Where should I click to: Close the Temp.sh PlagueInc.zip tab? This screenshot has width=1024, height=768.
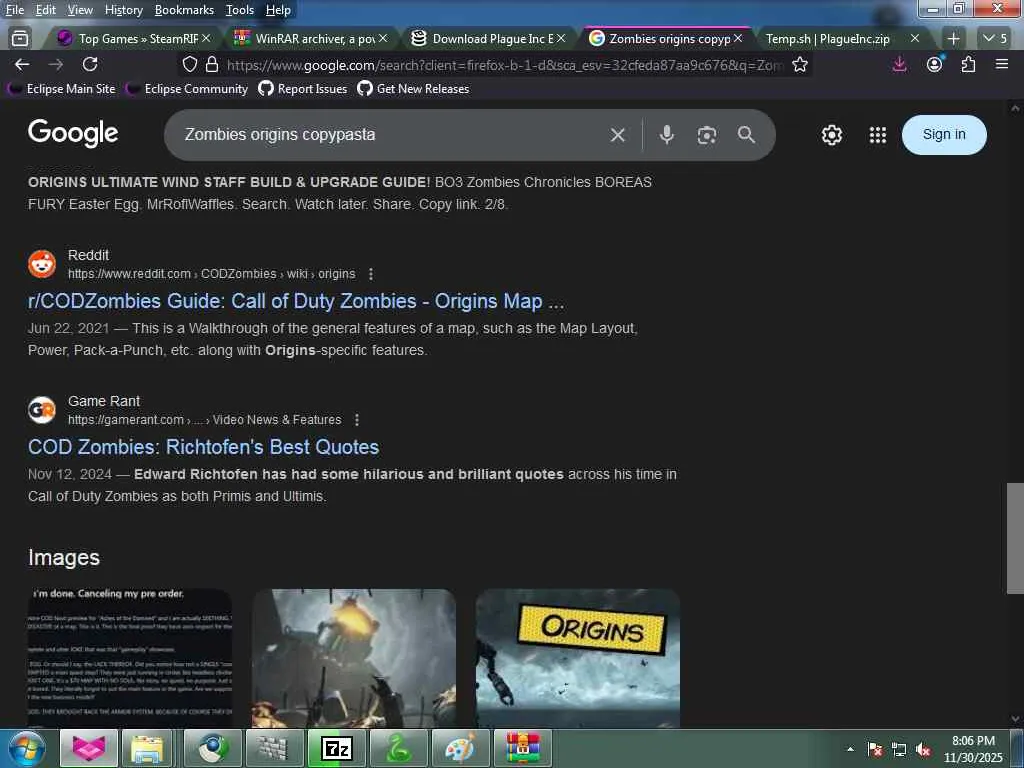[x=915, y=39]
